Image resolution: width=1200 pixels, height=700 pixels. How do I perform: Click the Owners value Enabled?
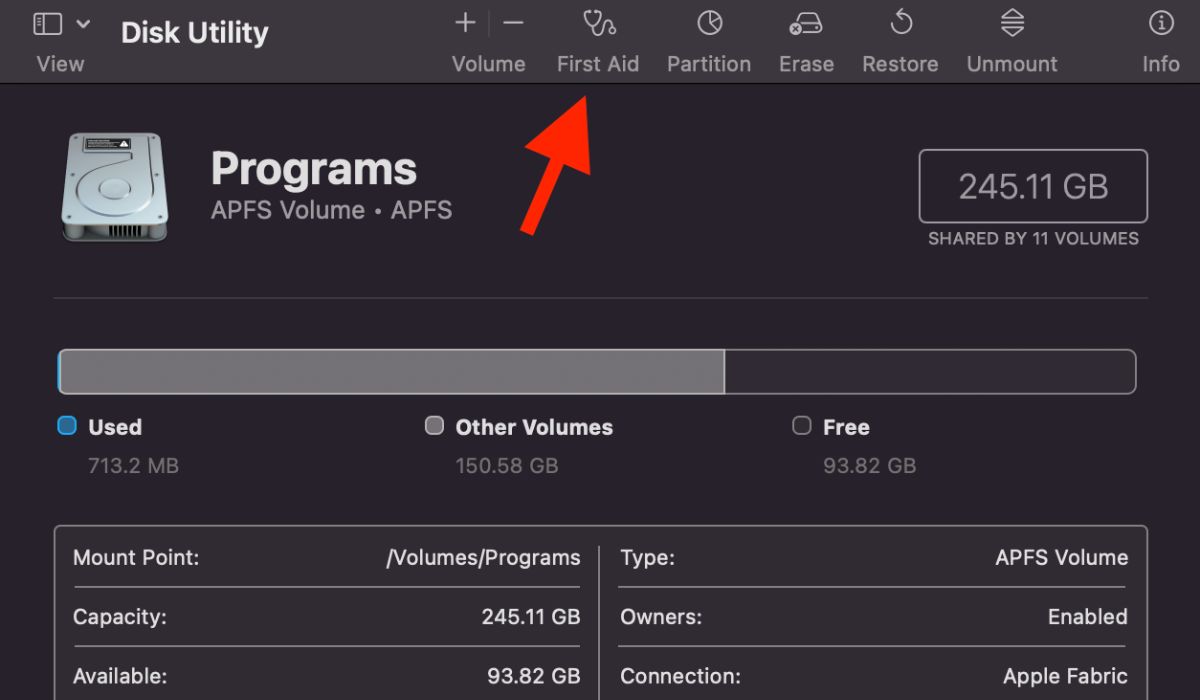[1087, 617]
